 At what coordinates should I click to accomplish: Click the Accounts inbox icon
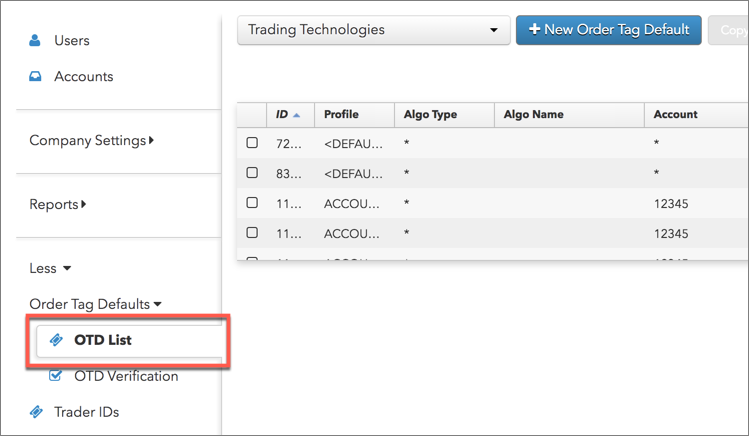(36, 77)
